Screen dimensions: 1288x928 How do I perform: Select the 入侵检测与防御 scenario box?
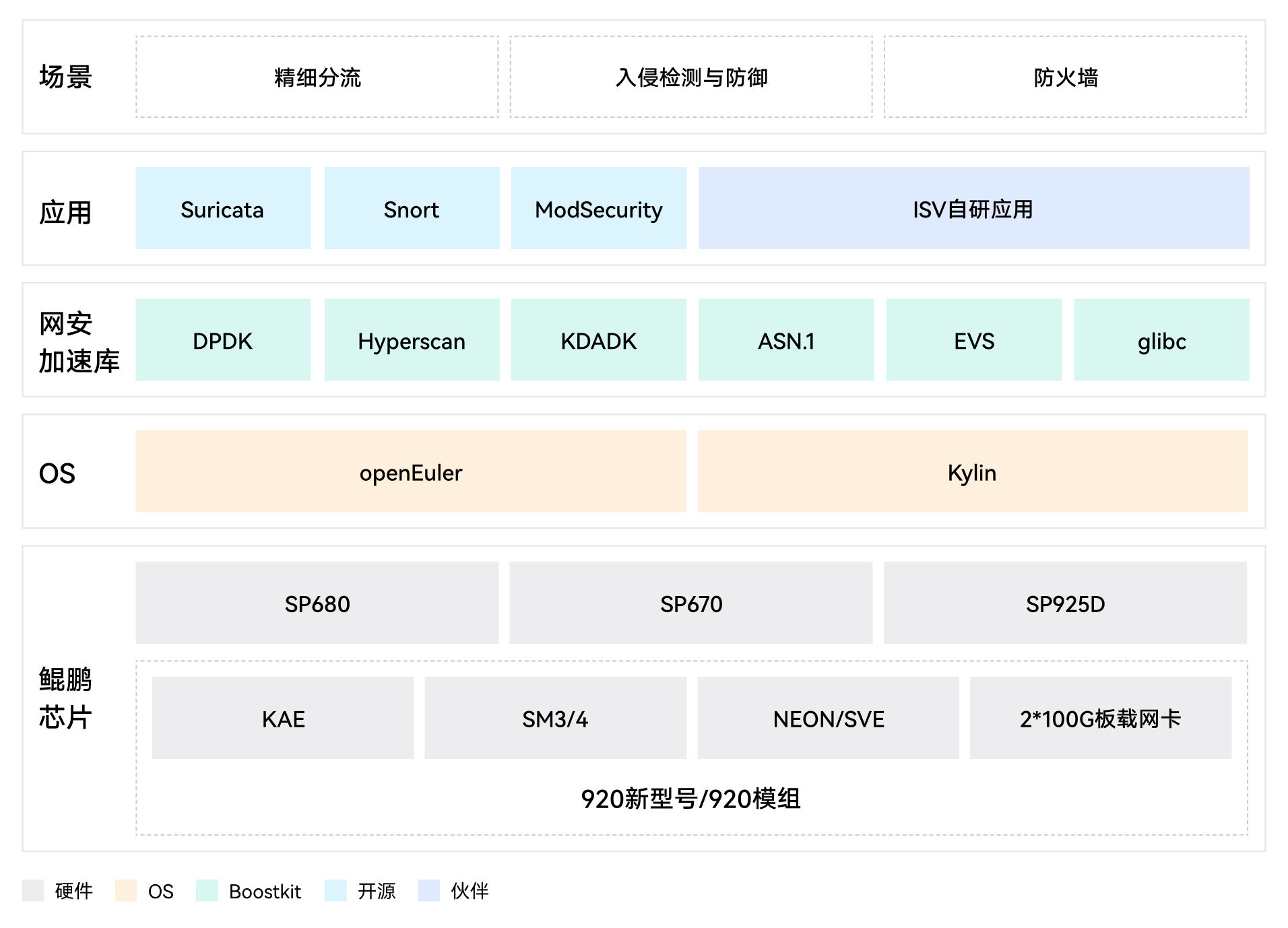point(691,77)
